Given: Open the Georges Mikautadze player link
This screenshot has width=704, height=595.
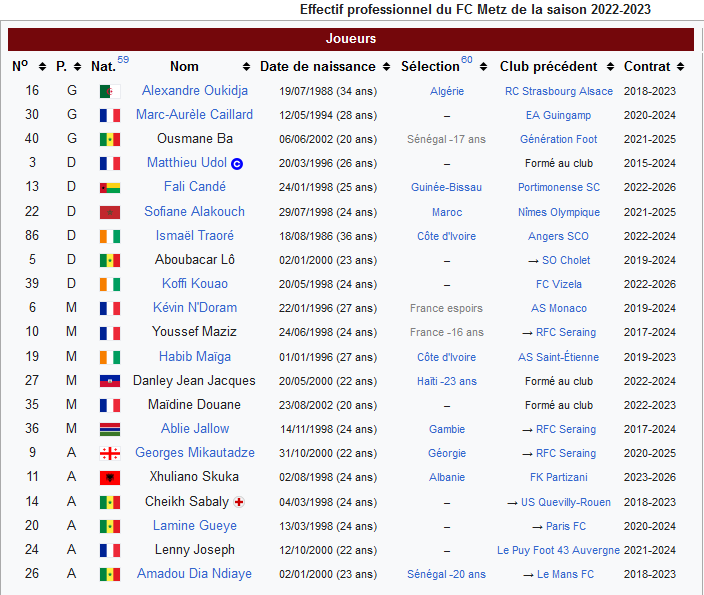Looking at the screenshot, I should 195,453.
